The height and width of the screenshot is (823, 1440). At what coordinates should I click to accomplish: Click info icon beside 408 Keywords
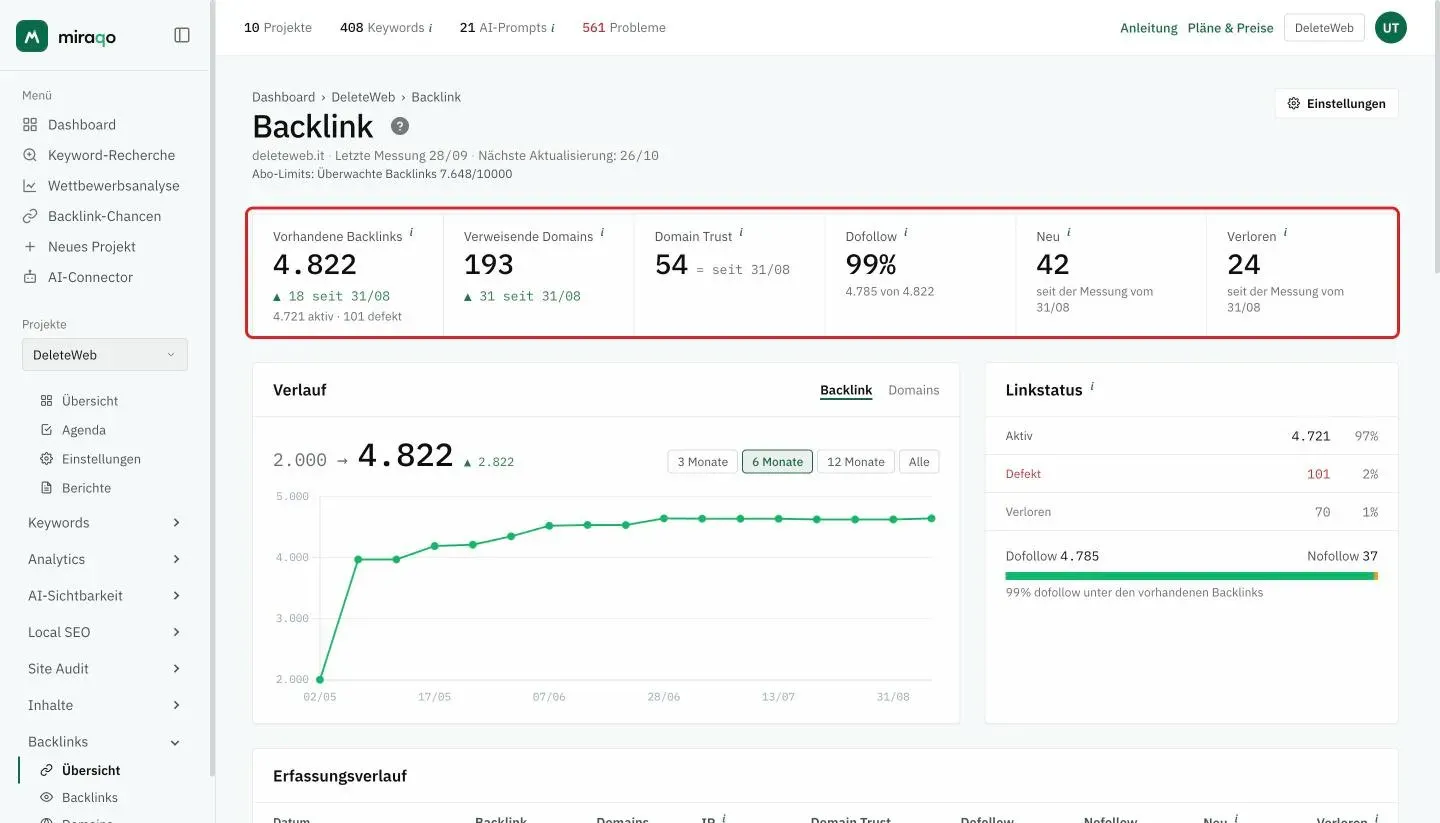pos(430,28)
